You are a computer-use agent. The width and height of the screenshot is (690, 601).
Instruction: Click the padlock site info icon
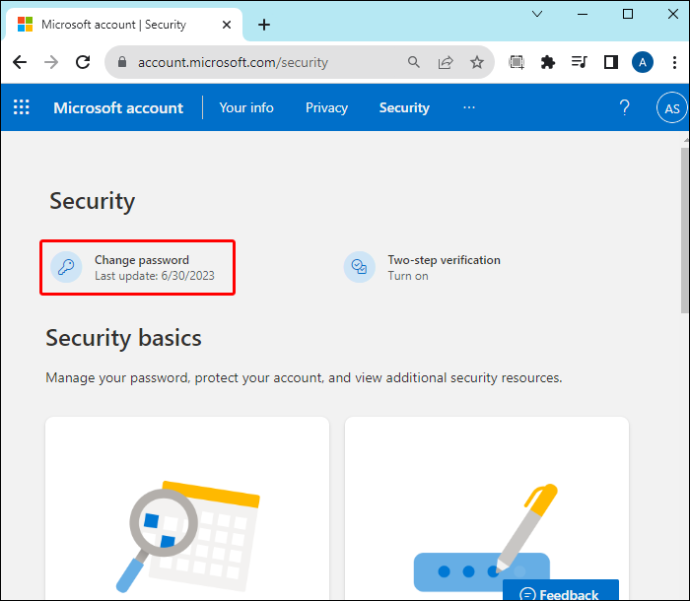pos(122,62)
